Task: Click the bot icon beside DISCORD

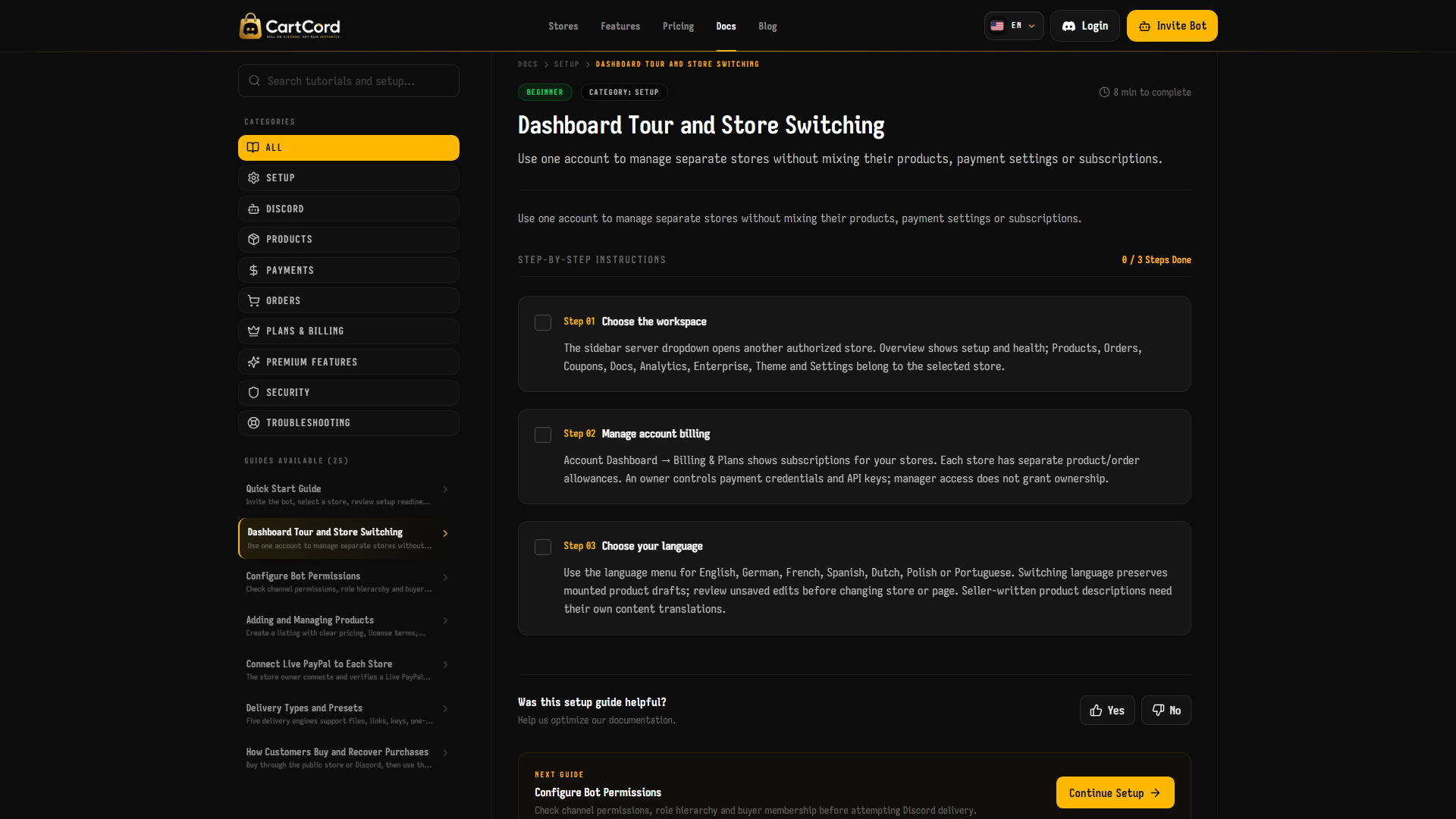Action: pyautogui.click(x=253, y=209)
